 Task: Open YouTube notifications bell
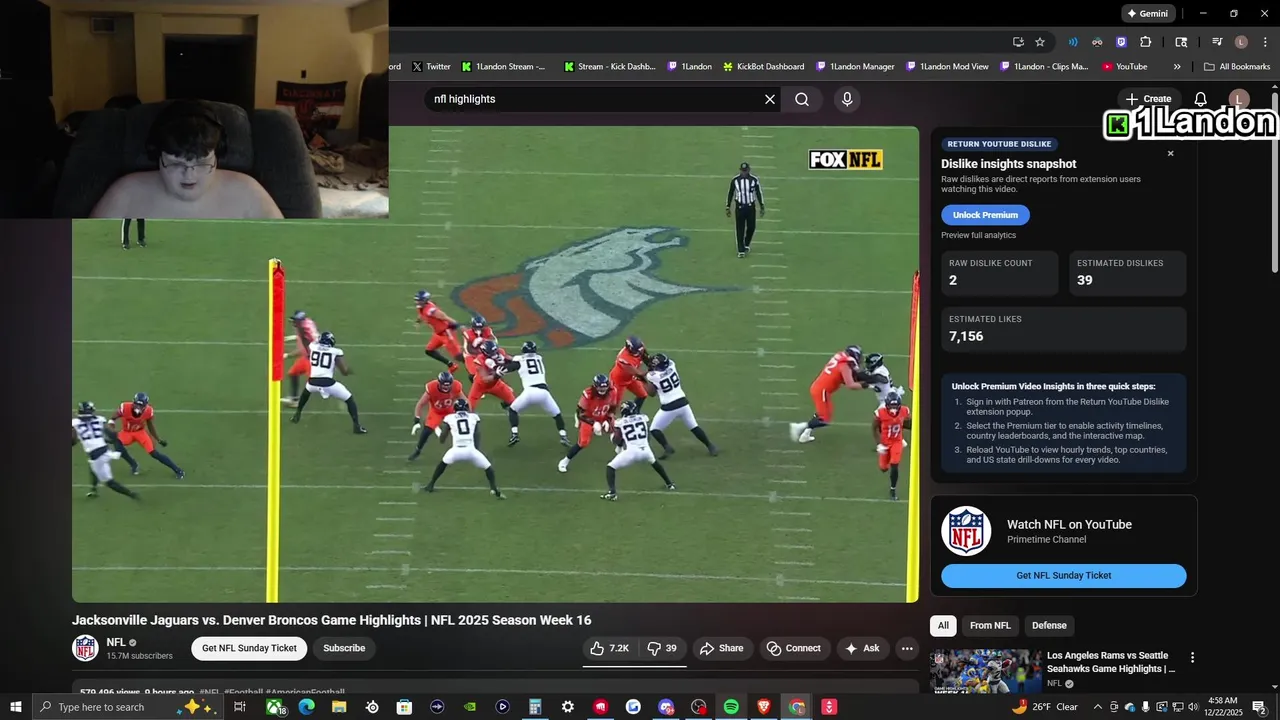tap(1201, 99)
